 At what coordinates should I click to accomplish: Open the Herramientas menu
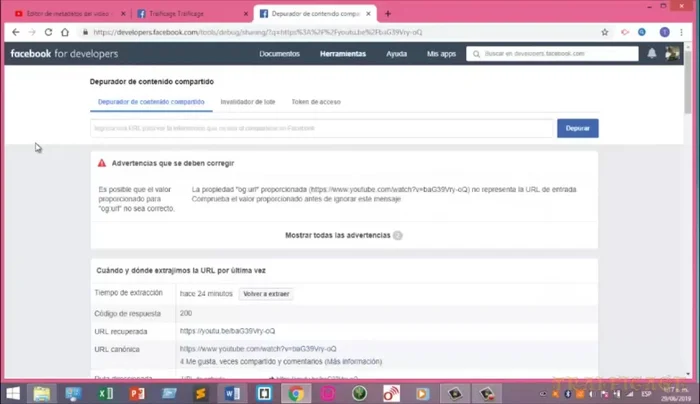342,53
